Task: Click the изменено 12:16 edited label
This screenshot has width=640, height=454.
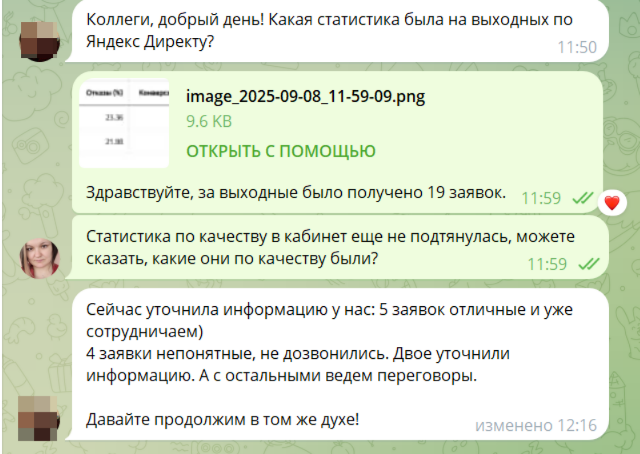Action: (536, 425)
